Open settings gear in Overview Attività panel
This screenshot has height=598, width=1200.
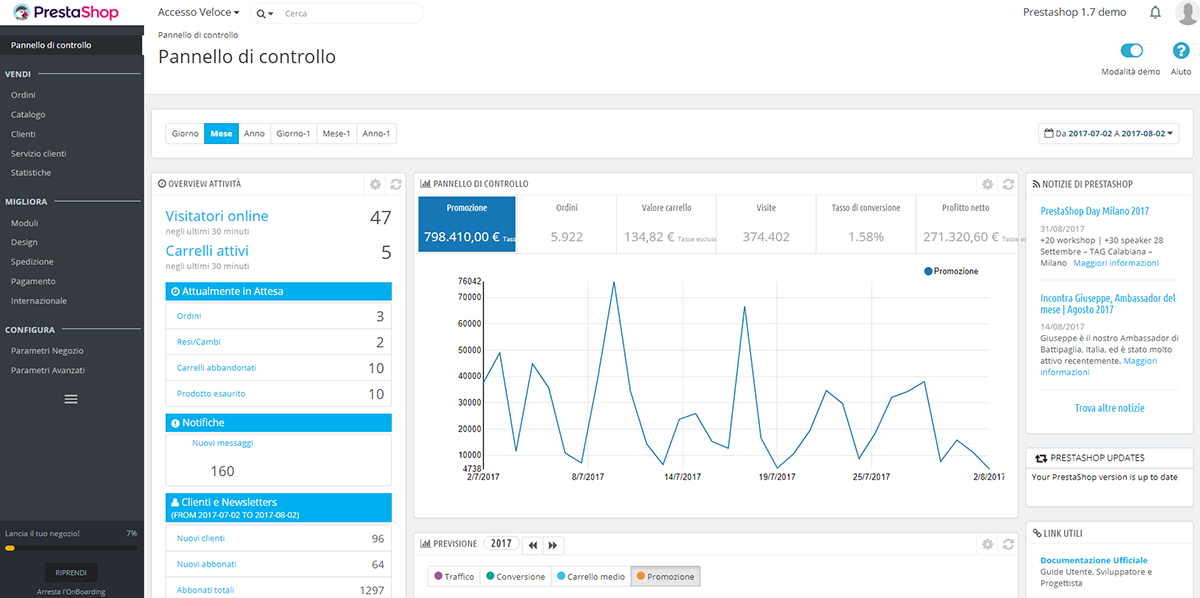(x=375, y=184)
